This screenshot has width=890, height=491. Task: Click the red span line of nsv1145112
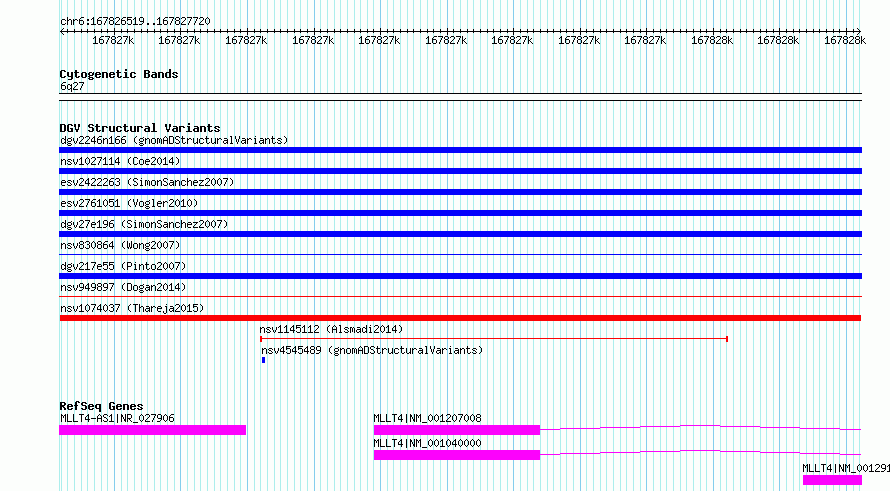[x=494, y=339]
